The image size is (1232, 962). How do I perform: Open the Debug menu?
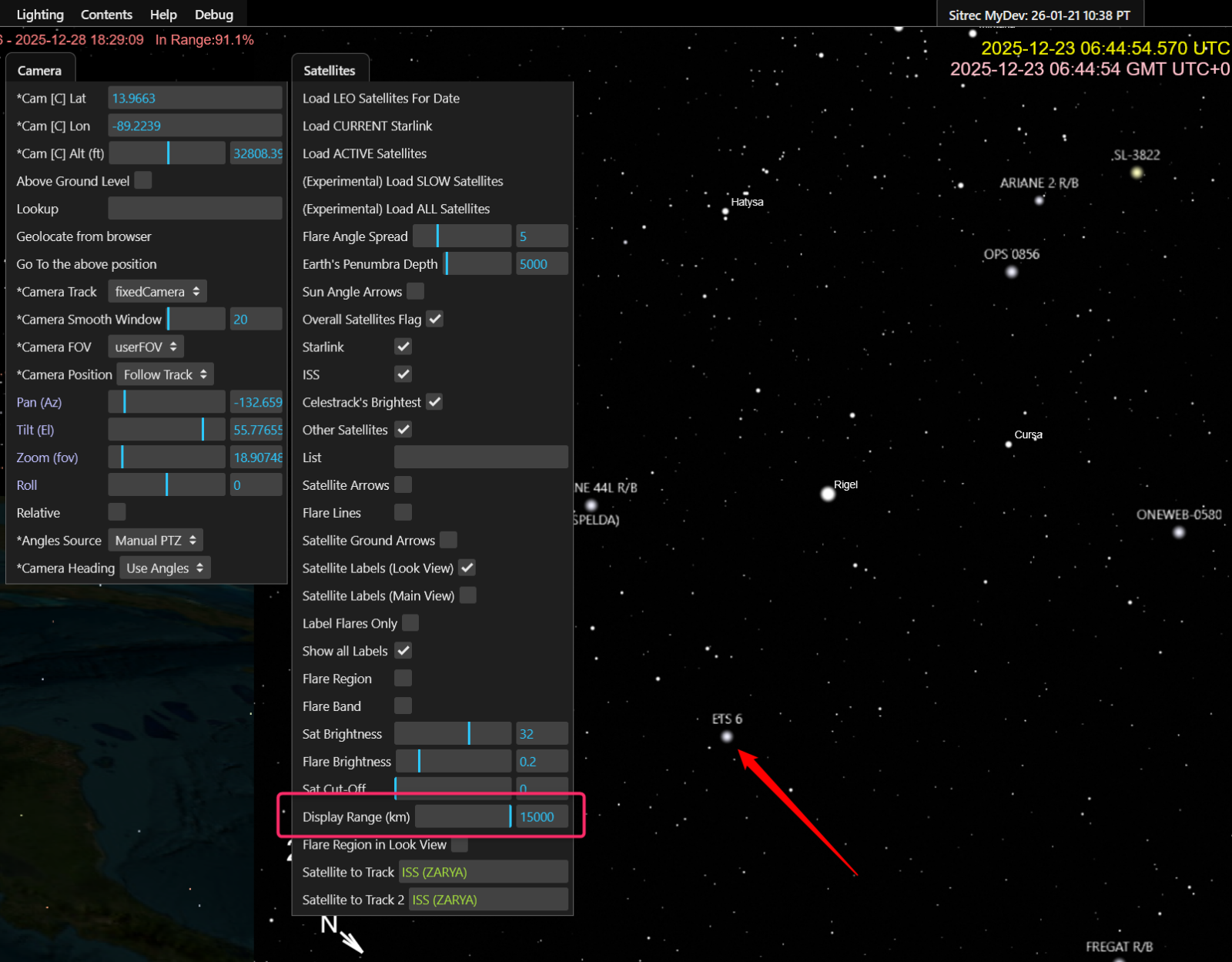[x=214, y=15]
